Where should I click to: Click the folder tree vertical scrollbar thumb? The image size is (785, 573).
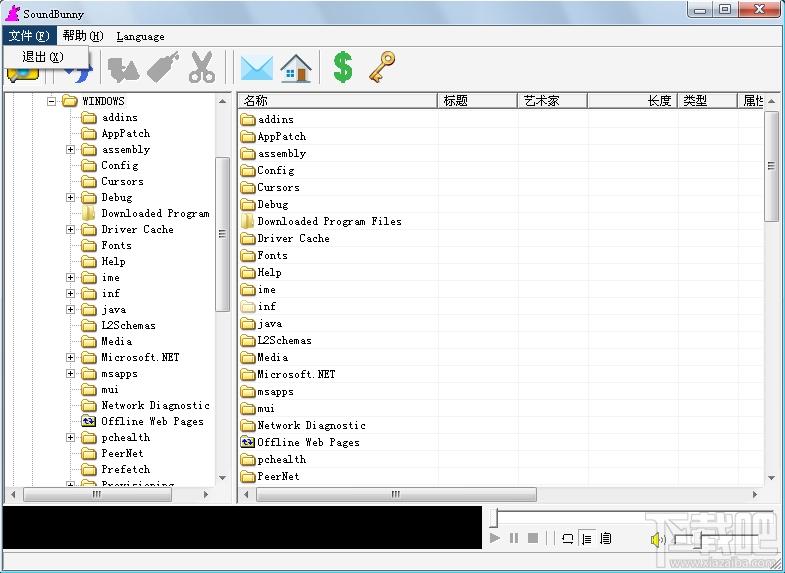pyautogui.click(x=222, y=234)
